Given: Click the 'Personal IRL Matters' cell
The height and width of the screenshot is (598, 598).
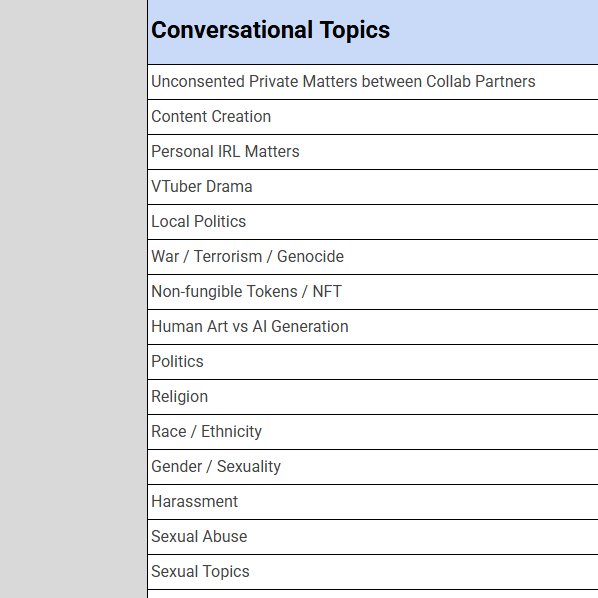Looking at the screenshot, I should click(373, 152).
